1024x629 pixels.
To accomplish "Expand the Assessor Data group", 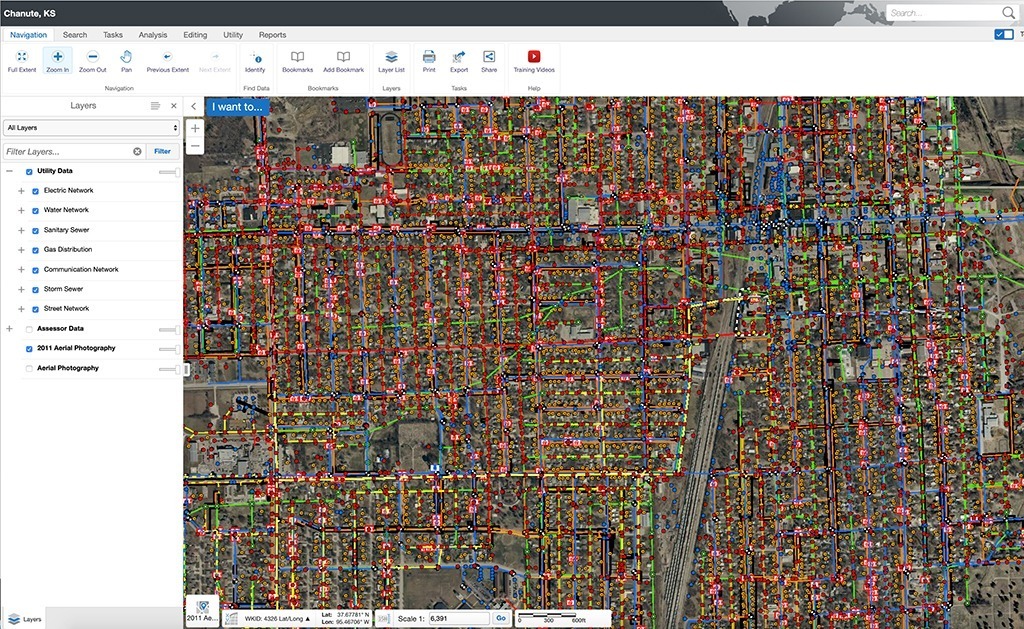I will pos(9,329).
